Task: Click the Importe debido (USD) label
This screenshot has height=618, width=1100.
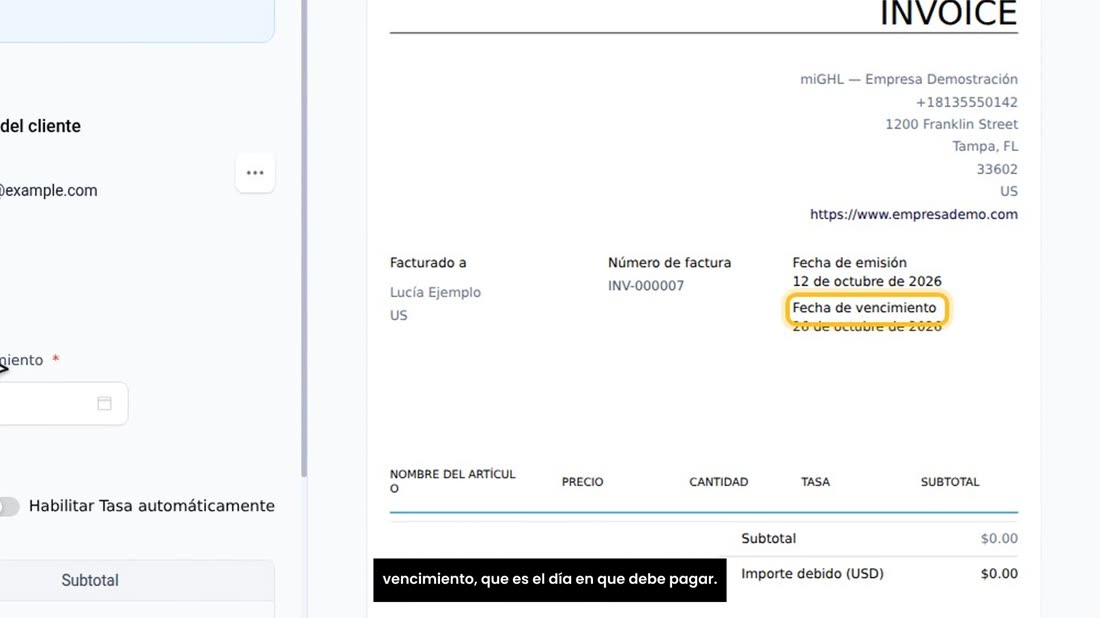Action: point(812,574)
